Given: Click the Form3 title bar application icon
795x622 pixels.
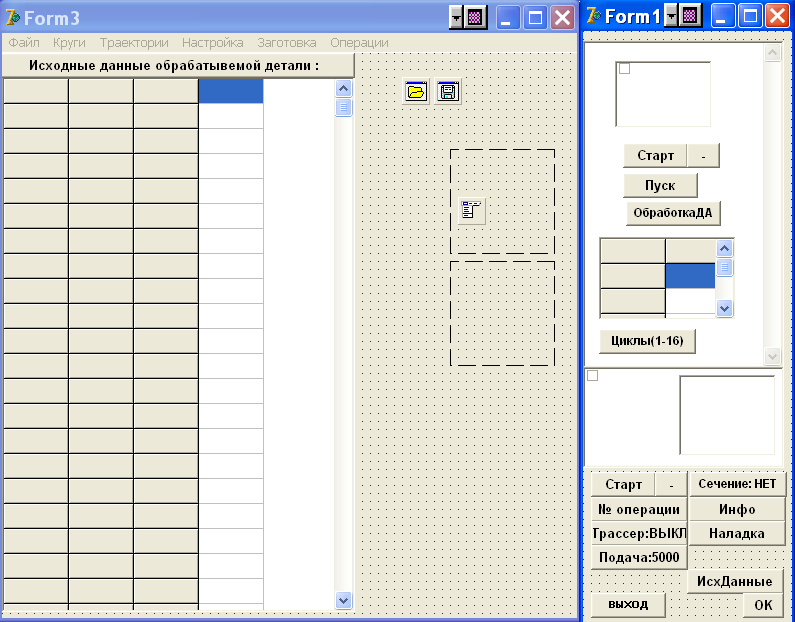Looking at the screenshot, I should 12,17.
